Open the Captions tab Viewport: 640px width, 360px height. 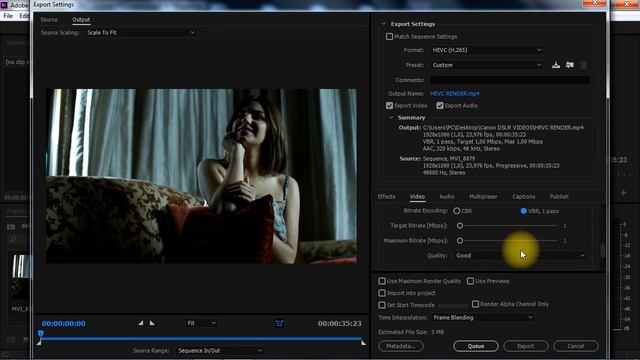(x=524, y=197)
